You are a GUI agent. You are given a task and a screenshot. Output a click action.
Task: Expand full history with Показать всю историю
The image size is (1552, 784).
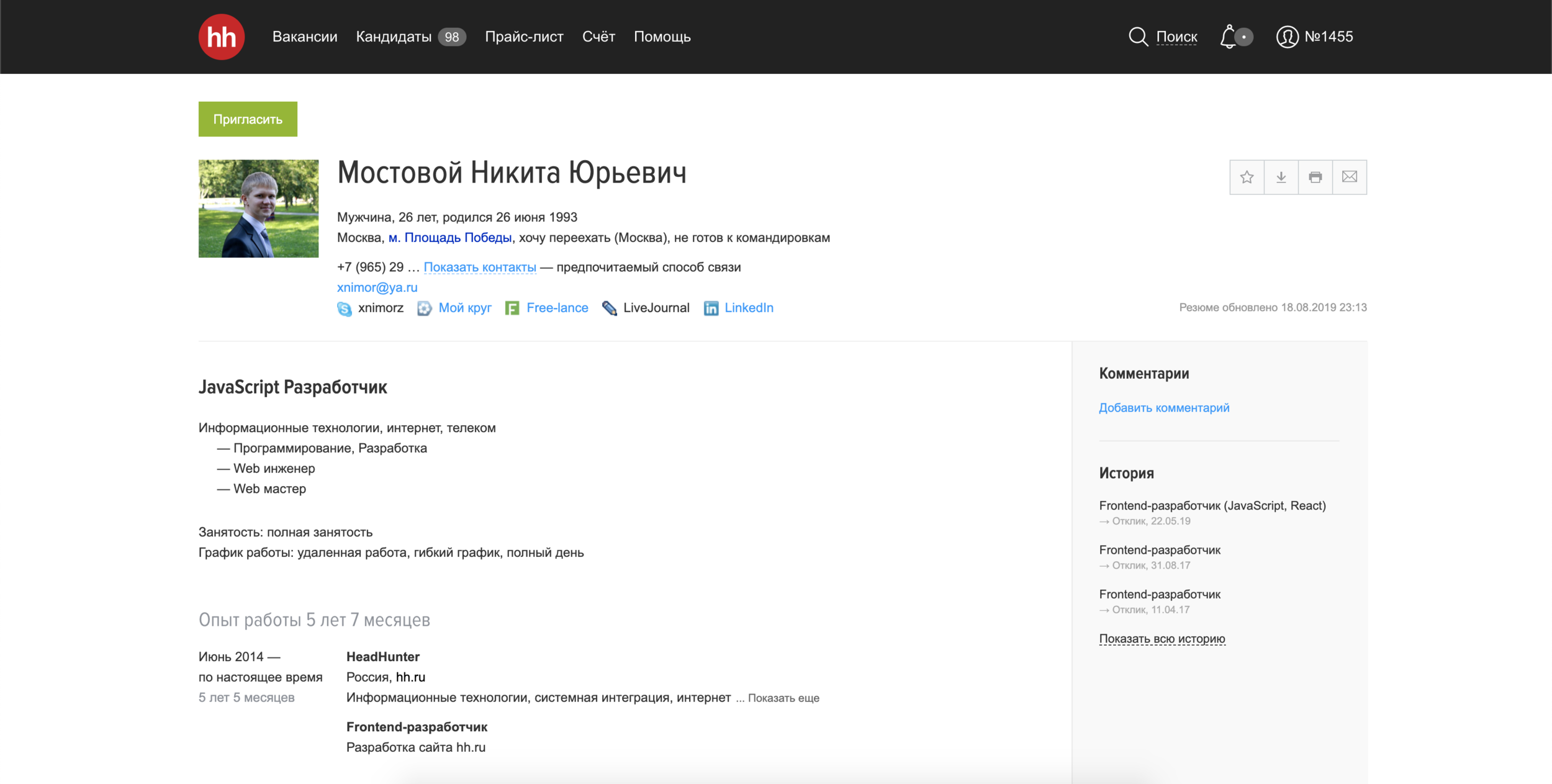click(1162, 639)
